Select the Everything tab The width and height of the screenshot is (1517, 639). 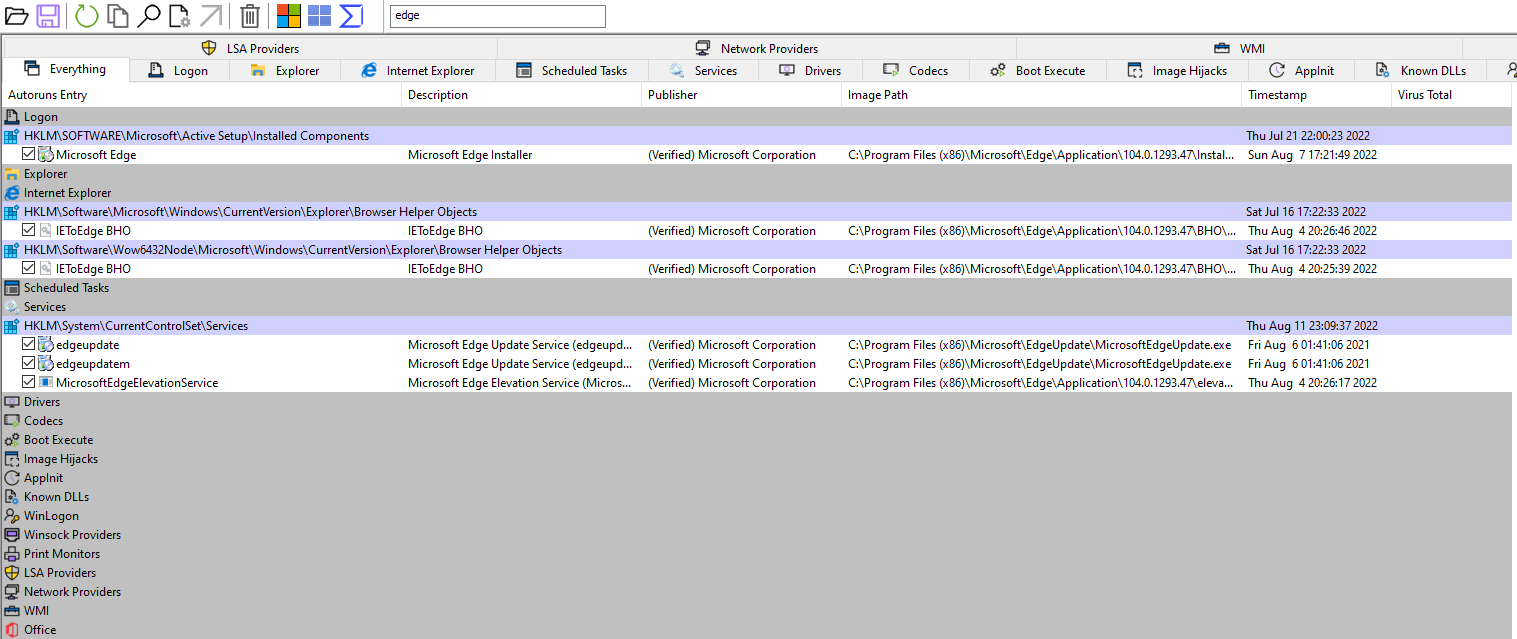(x=66, y=69)
